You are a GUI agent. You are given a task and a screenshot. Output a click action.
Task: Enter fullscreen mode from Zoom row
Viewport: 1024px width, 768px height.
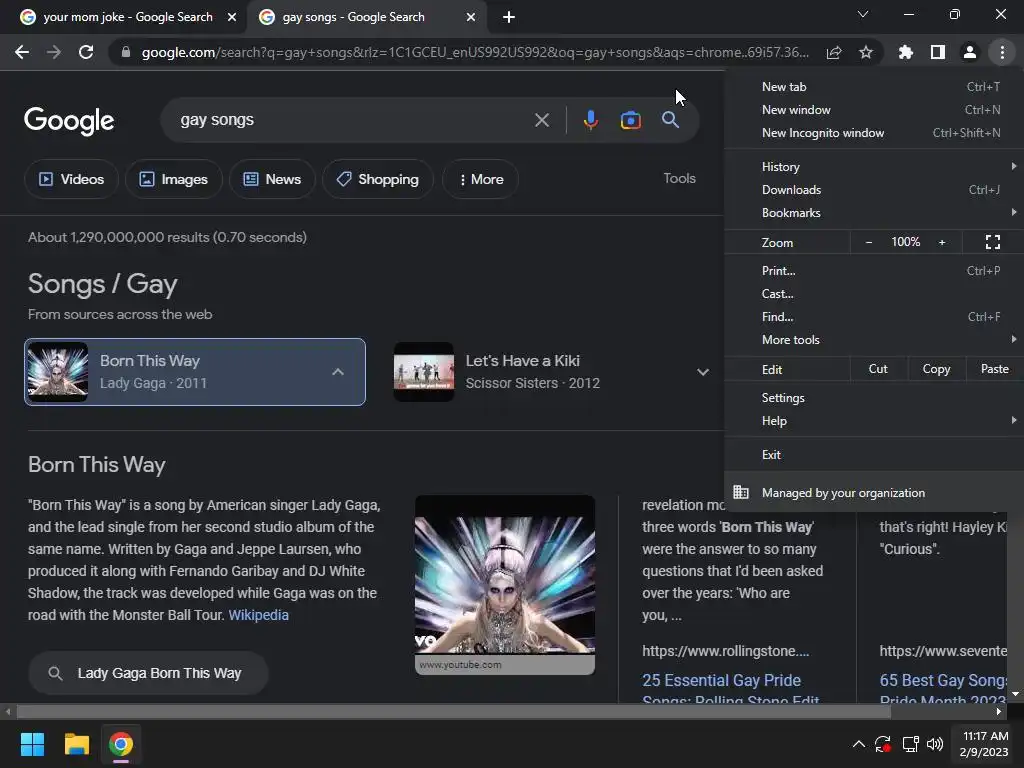pyautogui.click(x=993, y=242)
